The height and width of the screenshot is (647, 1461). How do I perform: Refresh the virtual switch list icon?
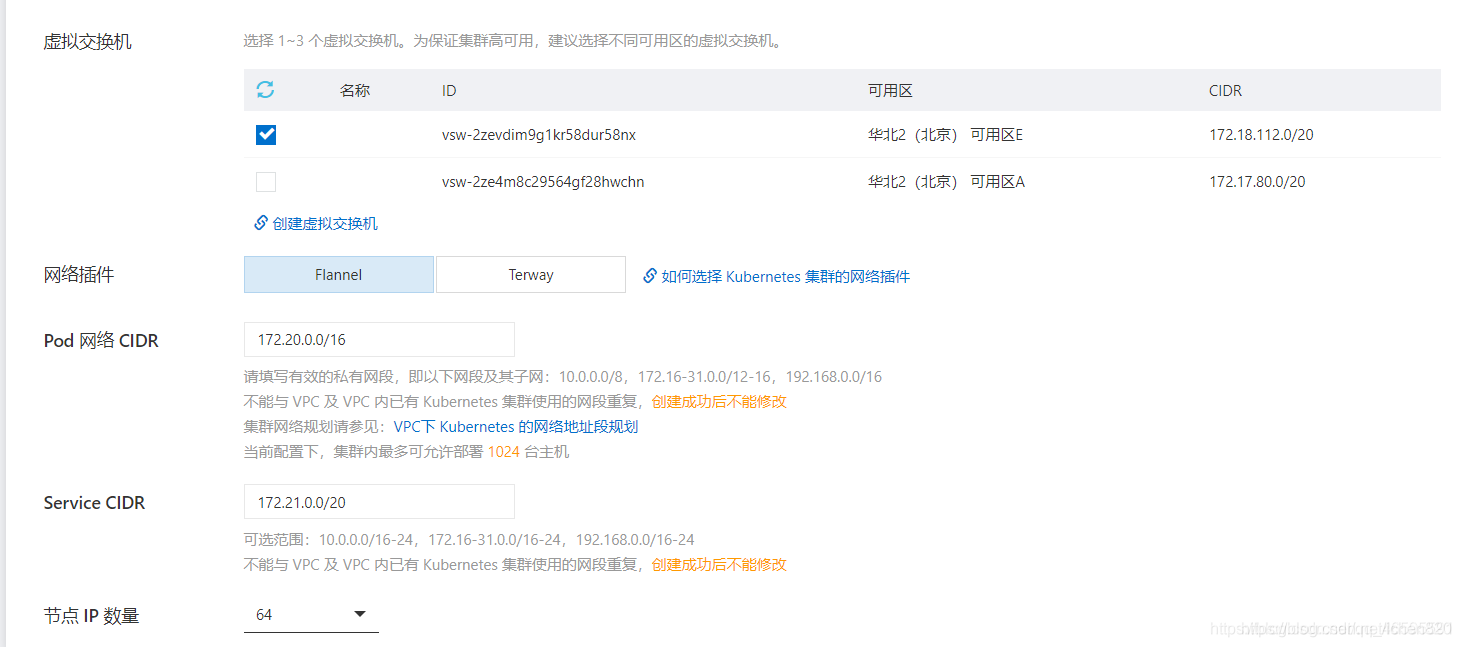[x=265, y=90]
